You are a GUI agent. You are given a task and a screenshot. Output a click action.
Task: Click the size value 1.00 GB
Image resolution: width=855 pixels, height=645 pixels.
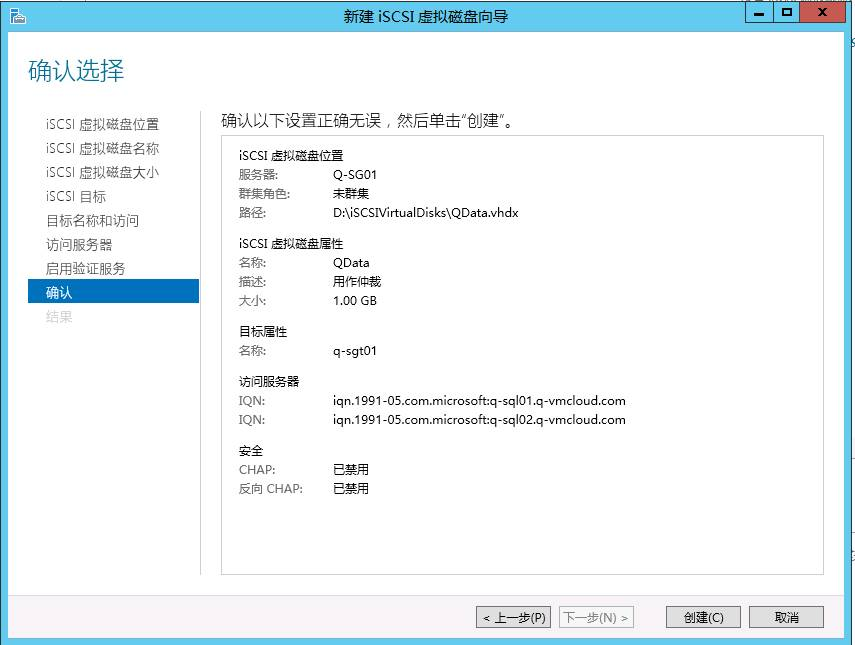[x=355, y=300]
